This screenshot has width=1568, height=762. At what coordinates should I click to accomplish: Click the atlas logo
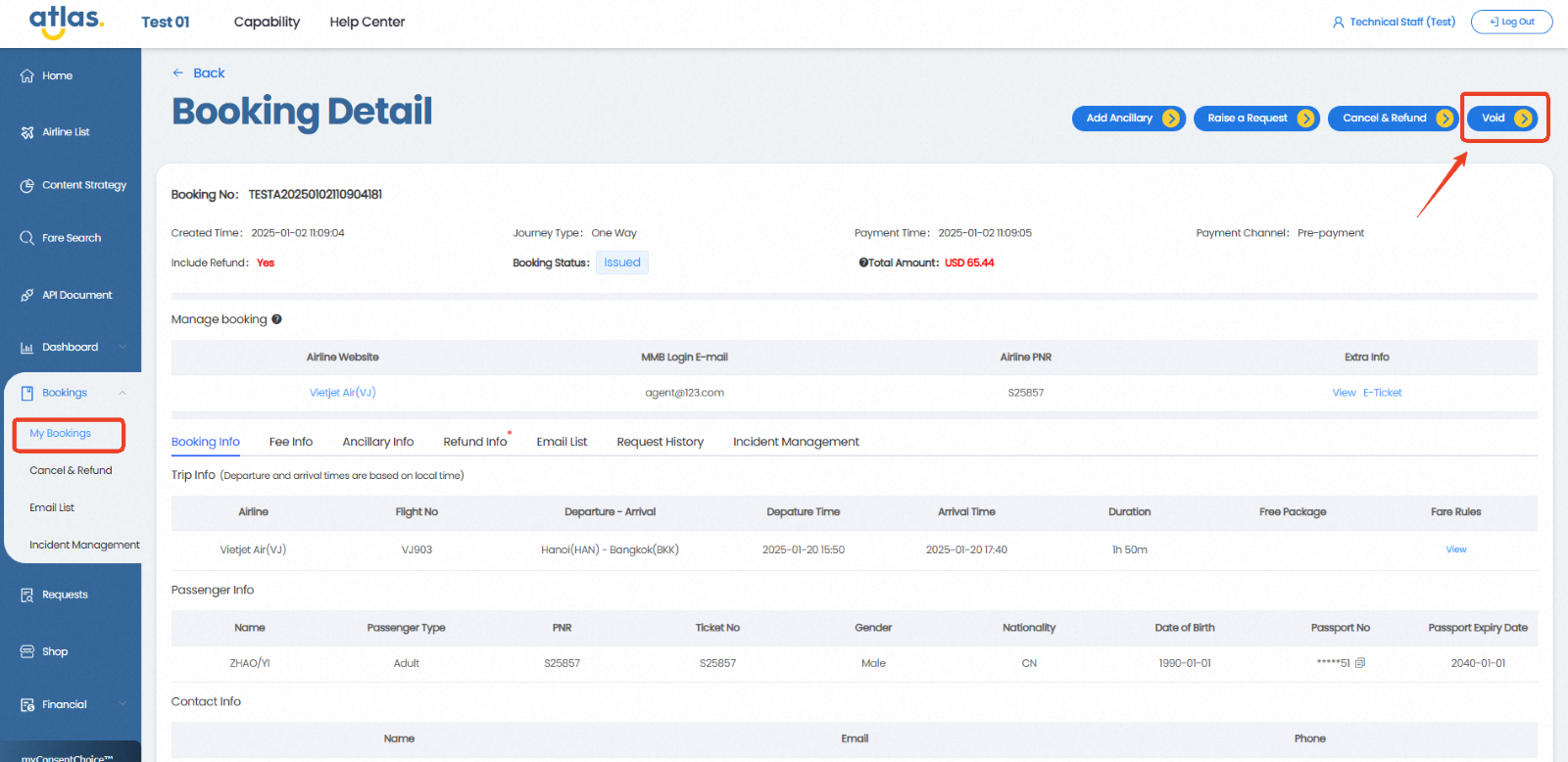pyautogui.click(x=66, y=22)
